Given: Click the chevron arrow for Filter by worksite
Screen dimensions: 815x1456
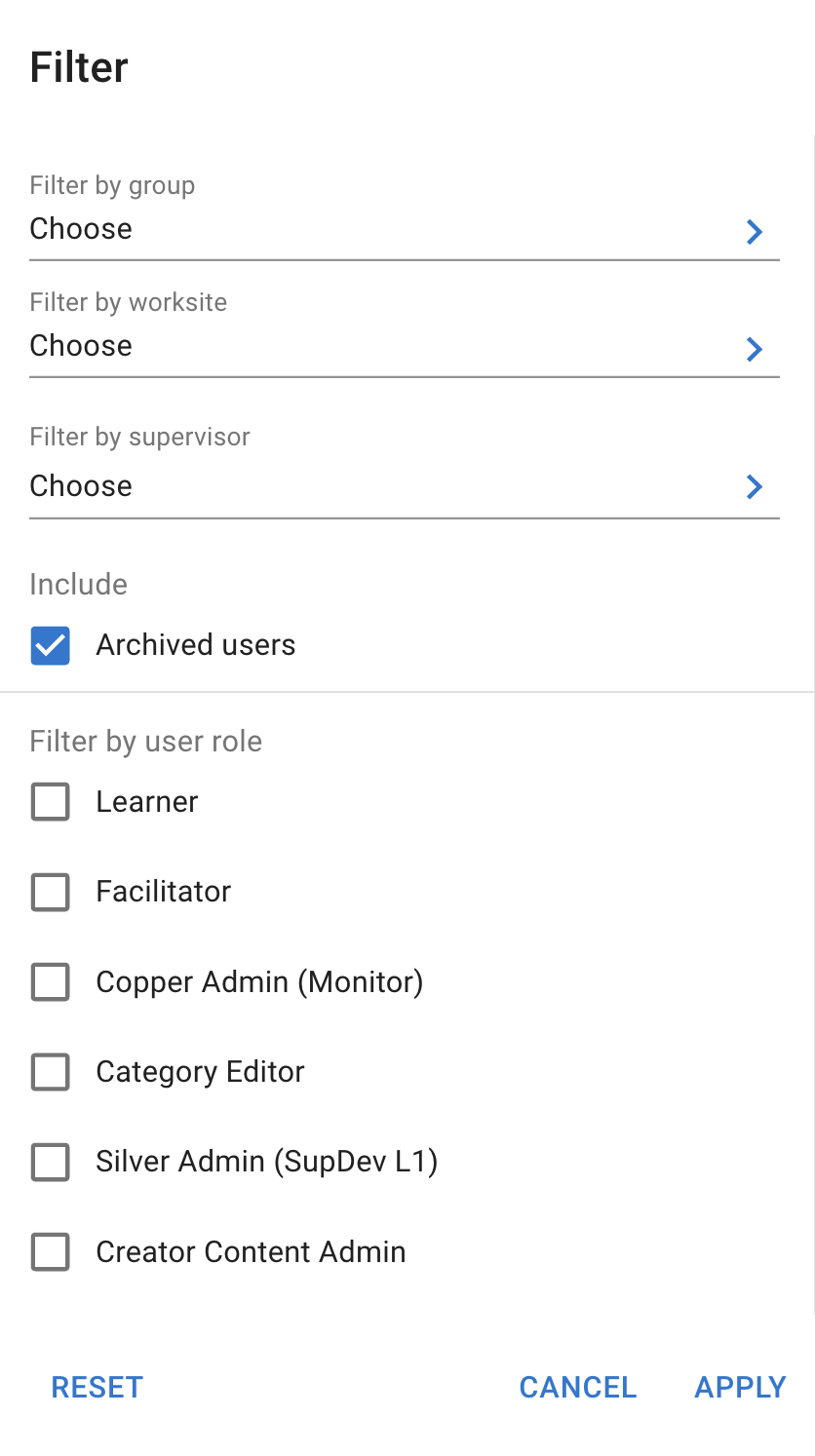Looking at the screenshot, I should pos(754,349).
